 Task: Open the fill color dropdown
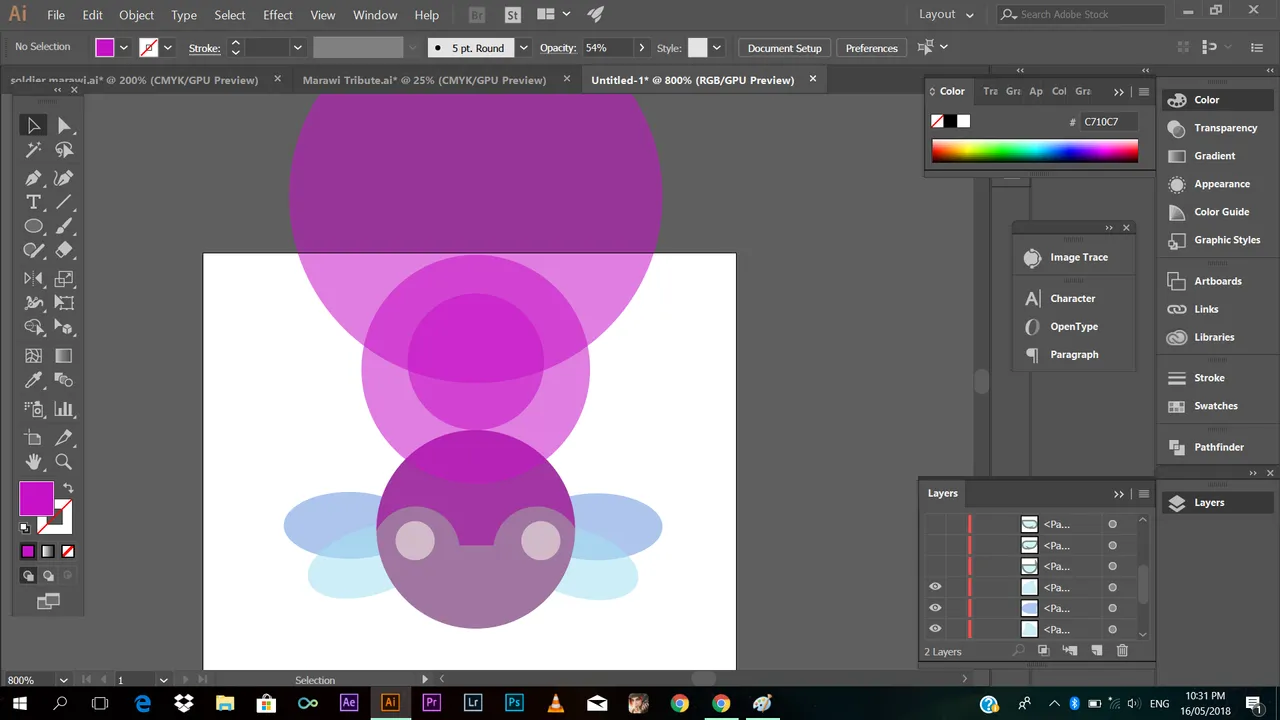(124, 48)
